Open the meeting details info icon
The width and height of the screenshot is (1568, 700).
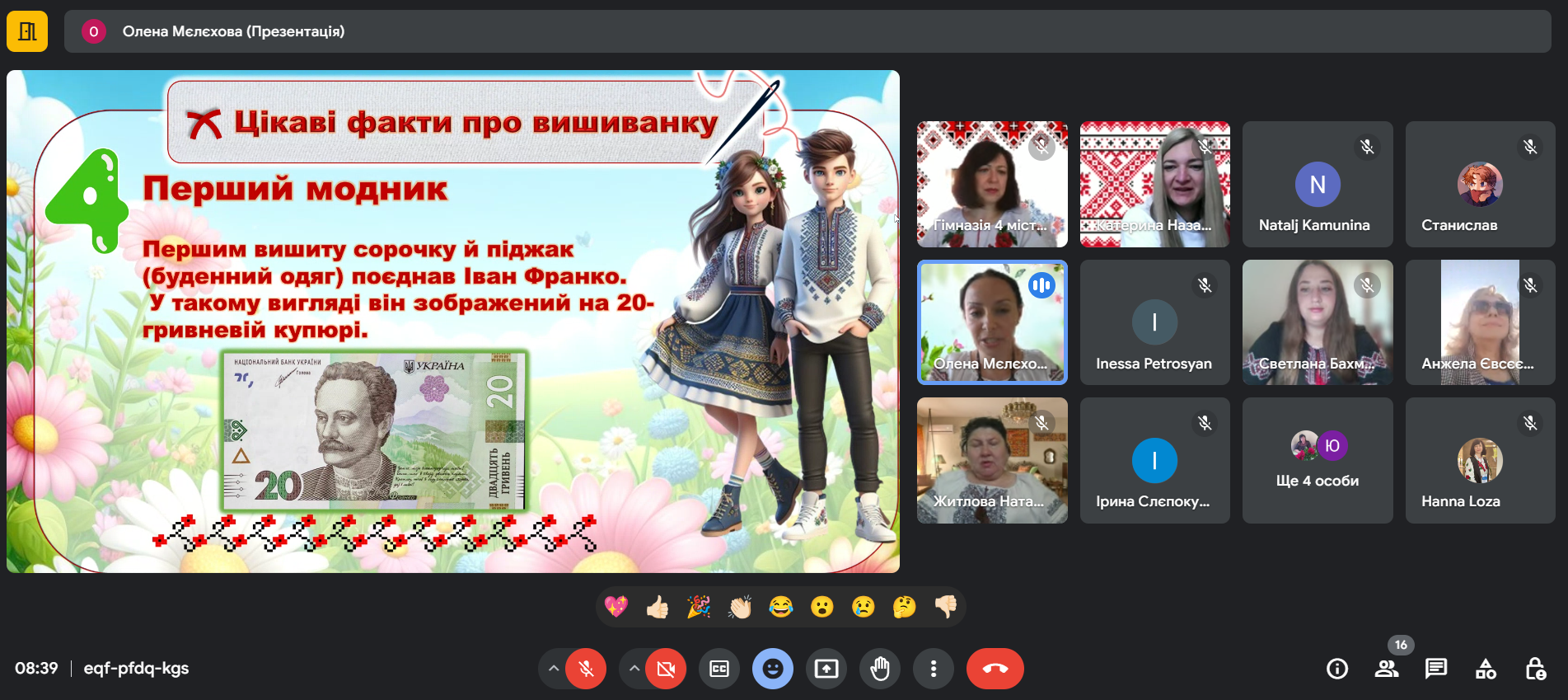coord(1336,669)
